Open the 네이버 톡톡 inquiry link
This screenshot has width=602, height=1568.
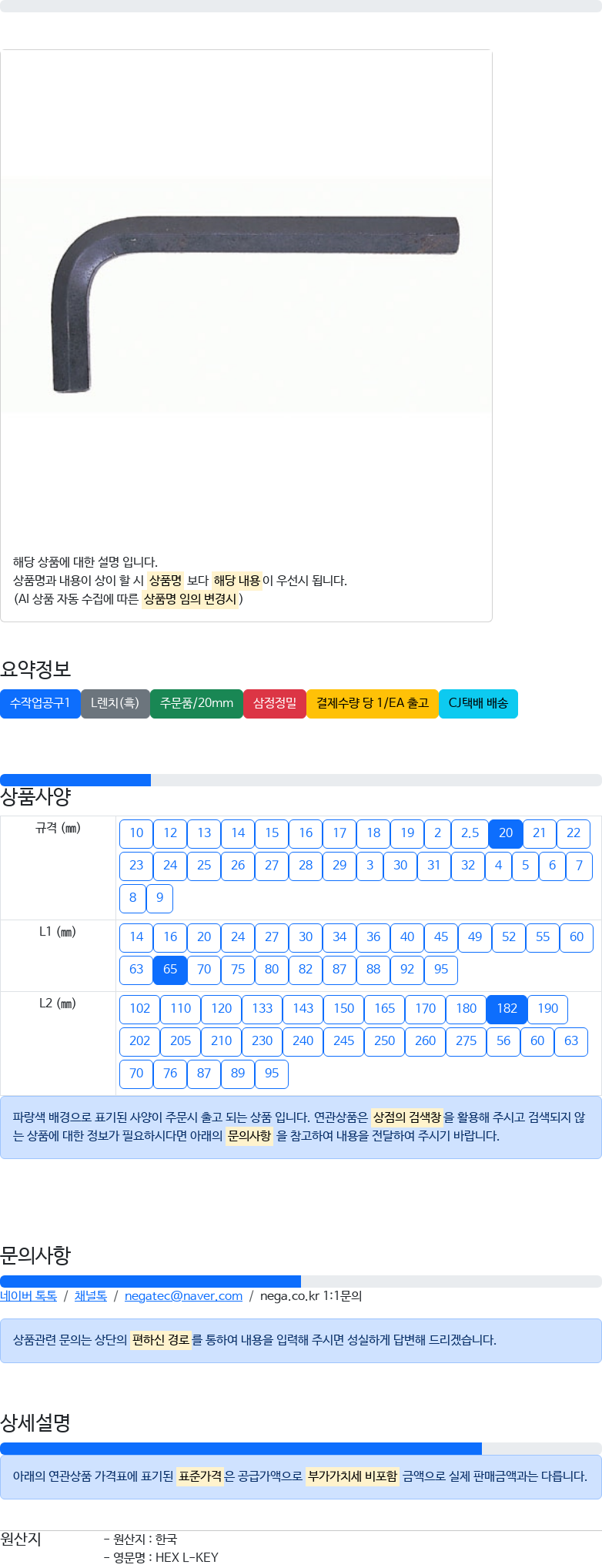28,1296
